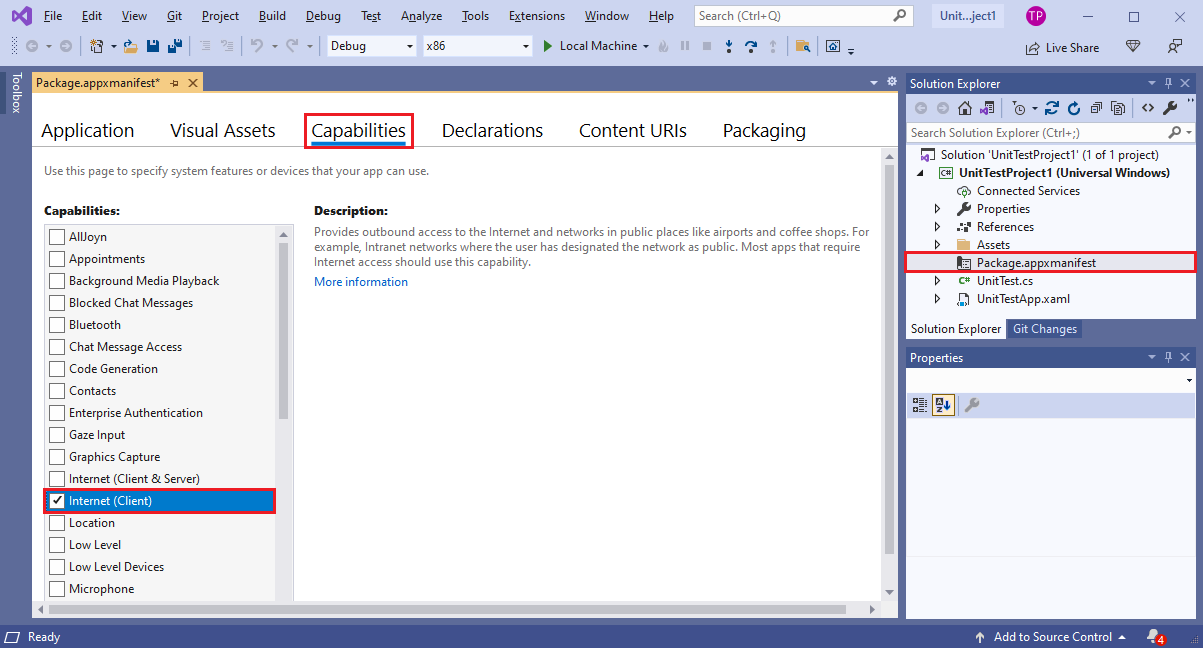Viewport: 1203px width, 648px height.
Task: Pin the Package.appxmanifest tab
Action: (174, 83)
